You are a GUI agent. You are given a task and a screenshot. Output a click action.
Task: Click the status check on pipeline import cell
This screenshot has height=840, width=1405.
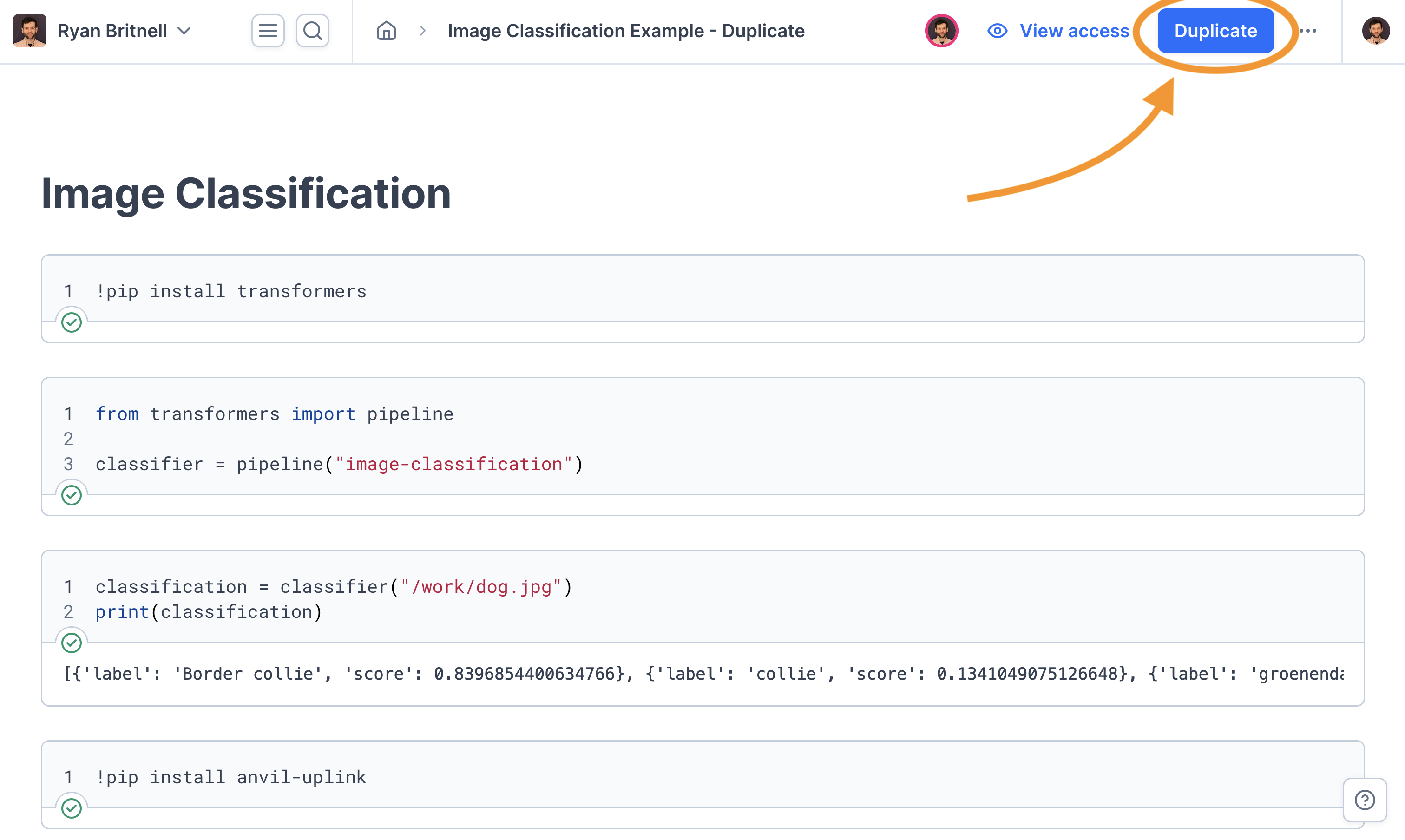click(72, 495)
